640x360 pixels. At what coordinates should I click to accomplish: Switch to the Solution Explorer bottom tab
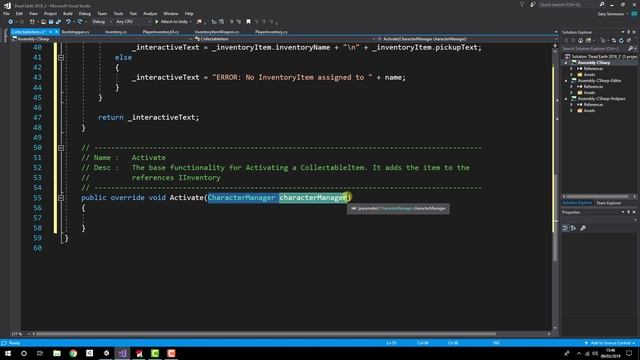click(x=577, y=203)
